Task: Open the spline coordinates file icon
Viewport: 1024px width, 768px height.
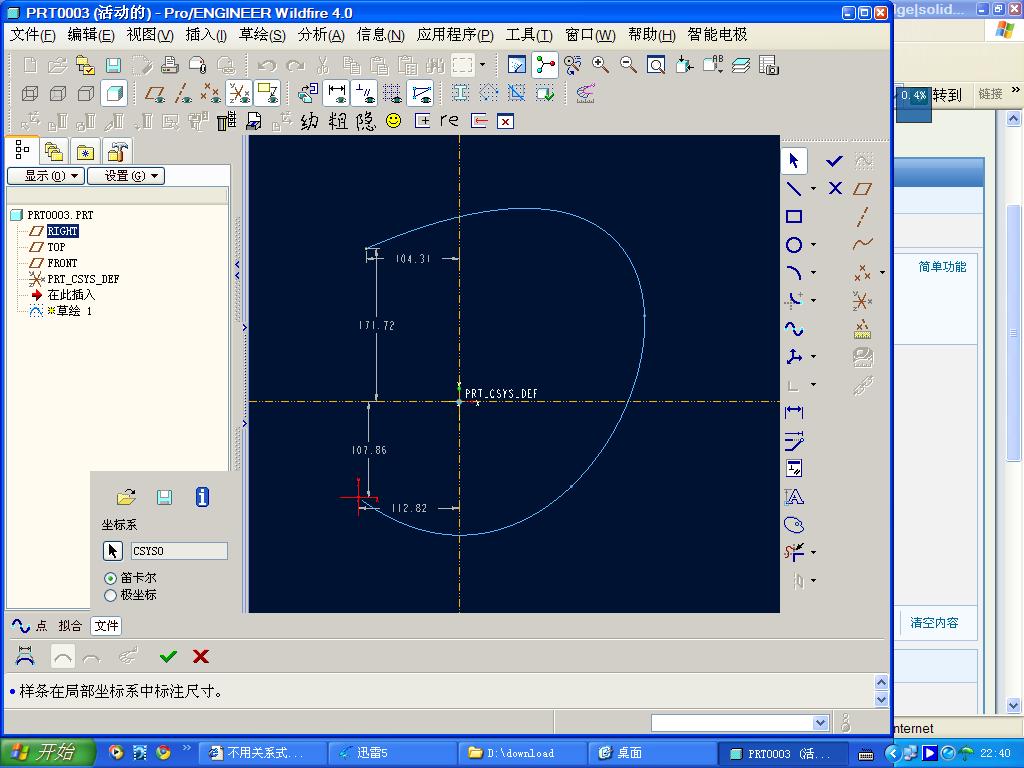Action: point(127,497)
